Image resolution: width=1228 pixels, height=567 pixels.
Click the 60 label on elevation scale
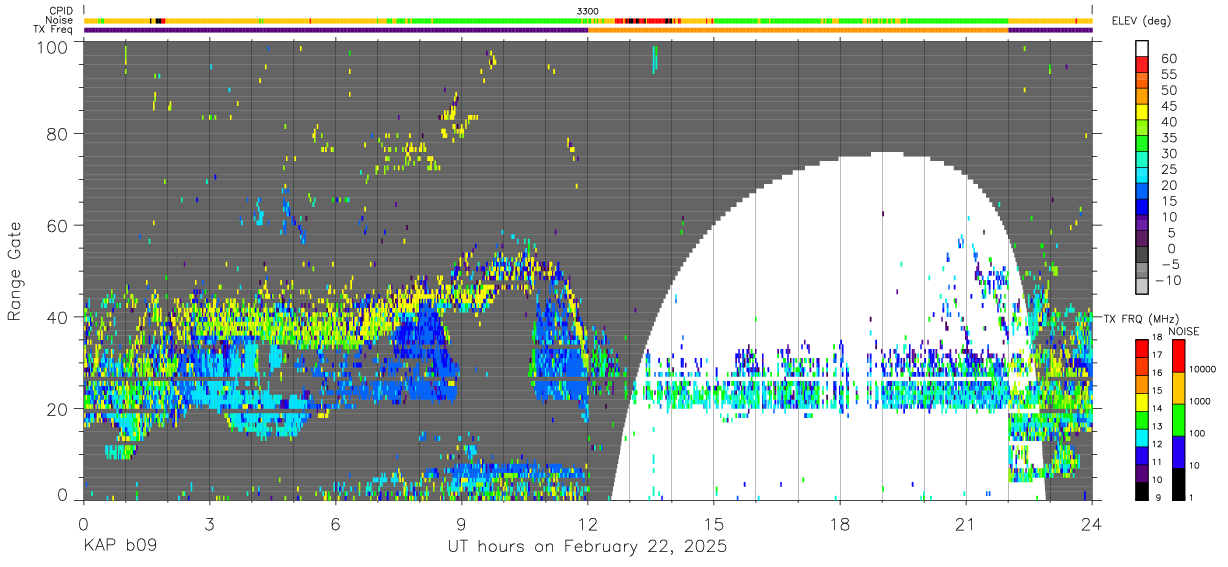pyautogui.click(x=1168, y=59)
